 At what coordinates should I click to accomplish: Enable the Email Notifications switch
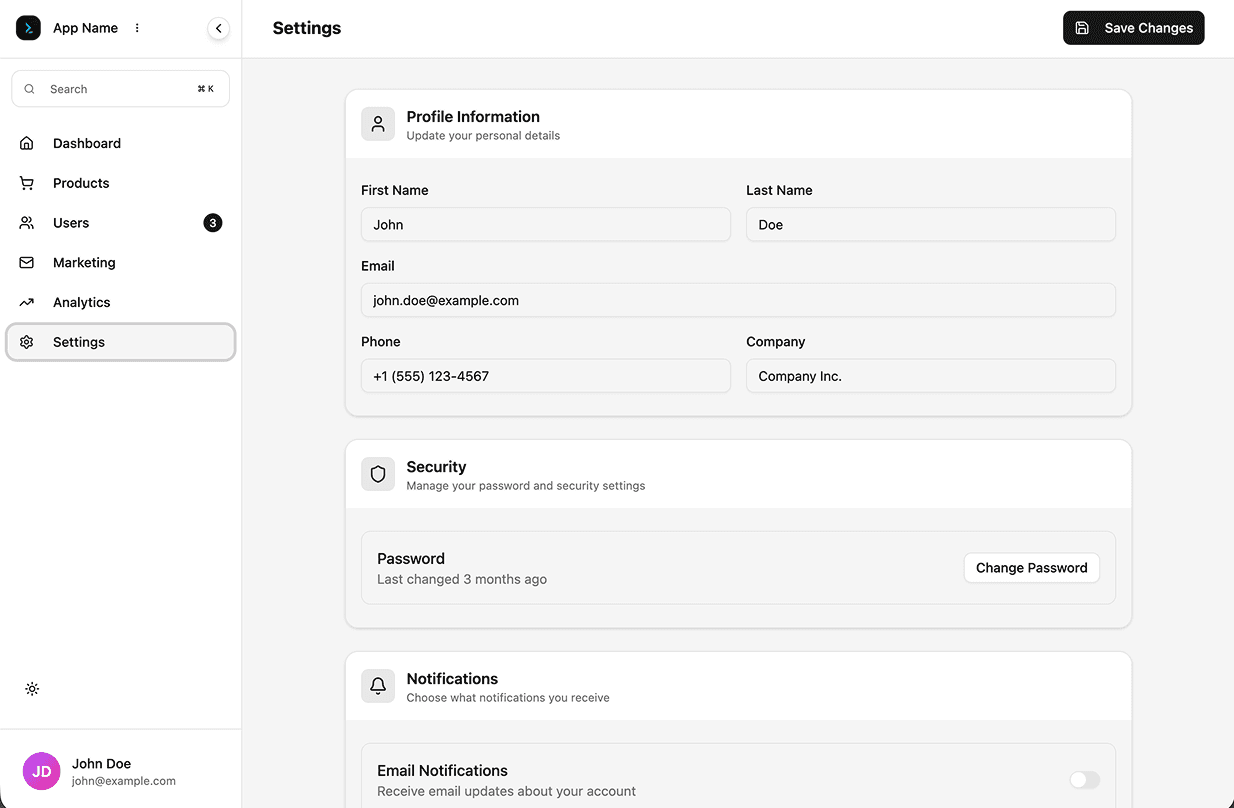pyautogui.click(x=1084, y=780)
